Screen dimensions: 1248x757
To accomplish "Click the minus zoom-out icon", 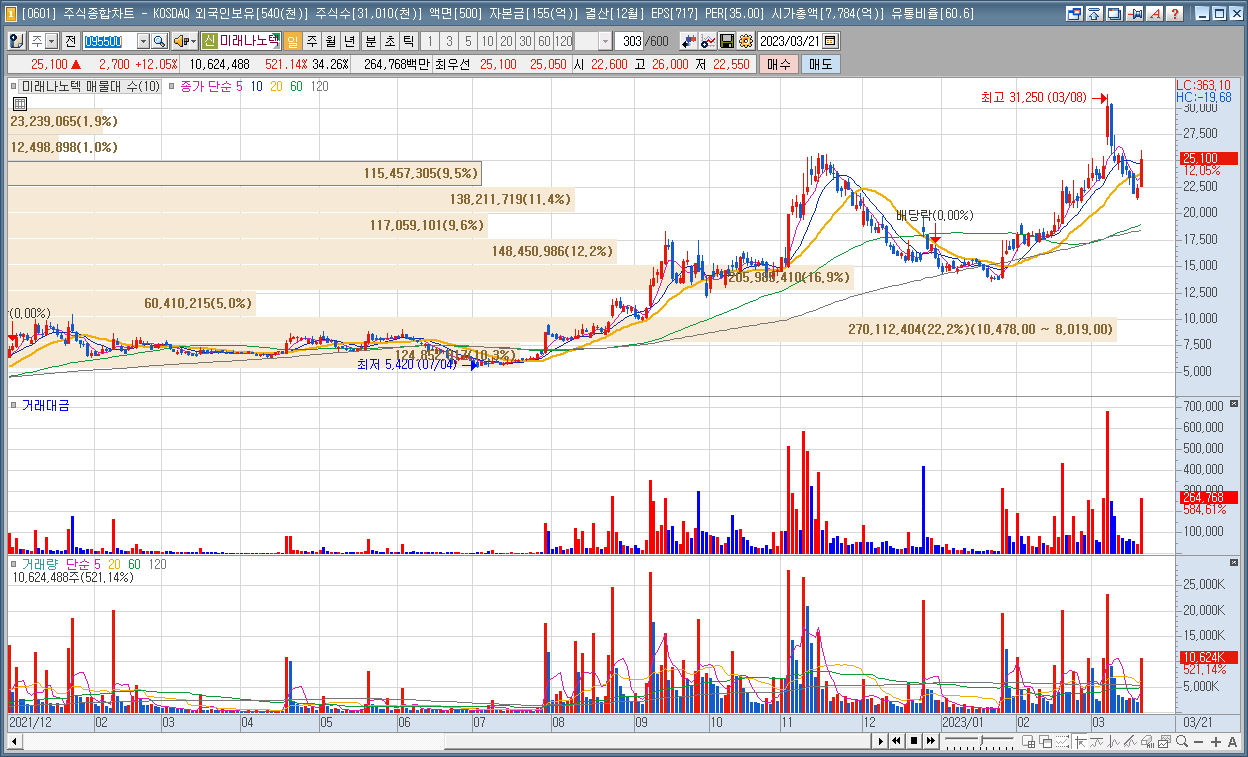I will pos(1199,741).
